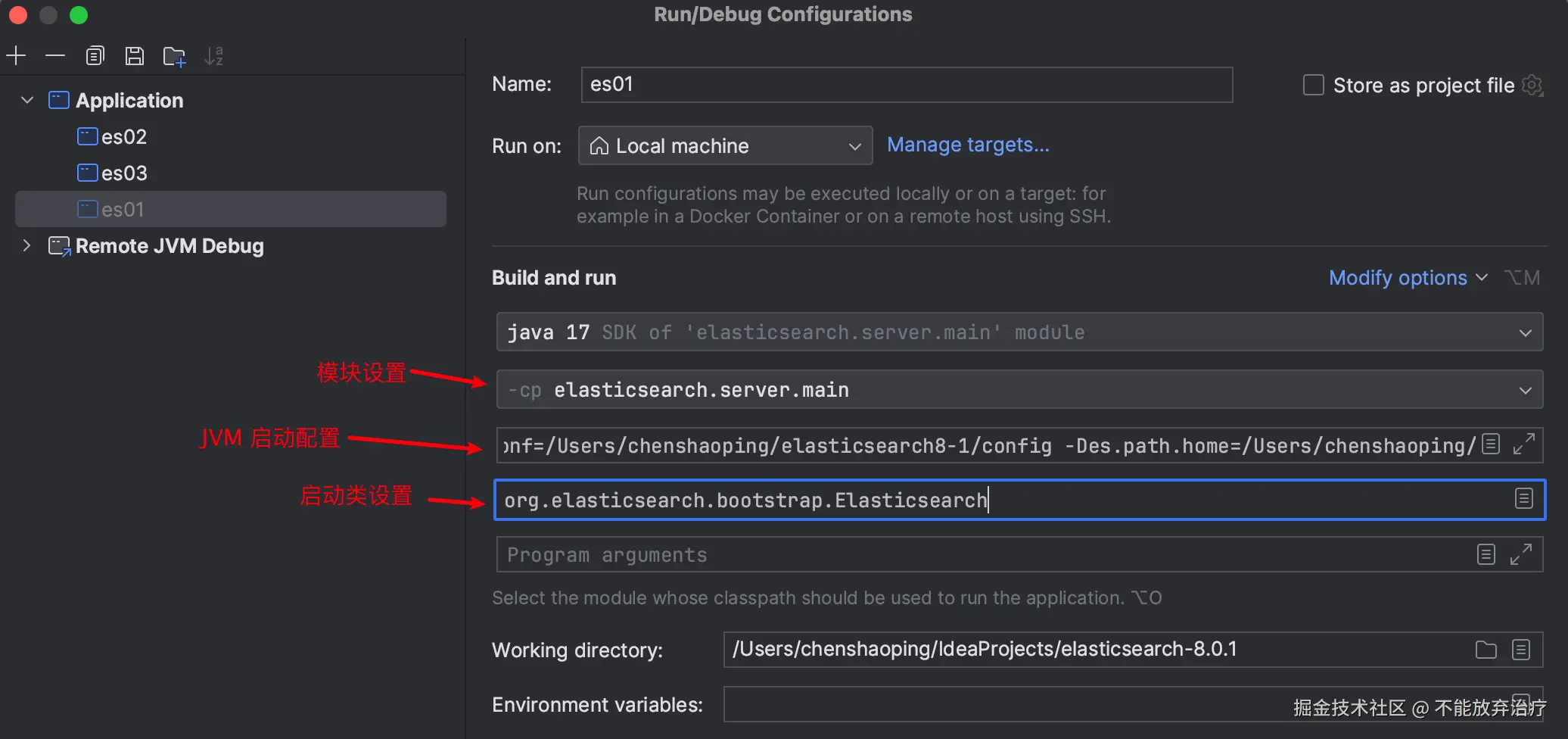Screen dimensions: 1568x739
Task: Expand the Program arguments field editor
Action: pyautogui.click(x=1521, y=554)
